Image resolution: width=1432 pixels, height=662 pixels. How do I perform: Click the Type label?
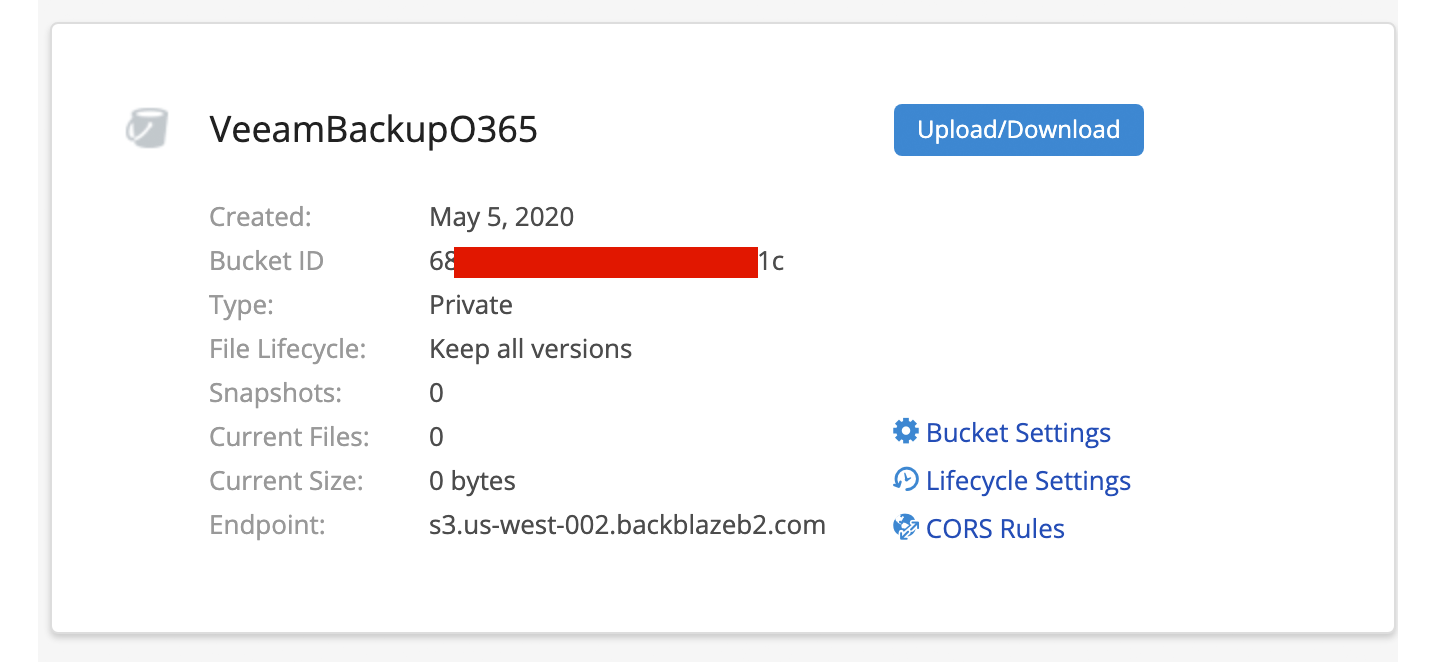[242, 305]
